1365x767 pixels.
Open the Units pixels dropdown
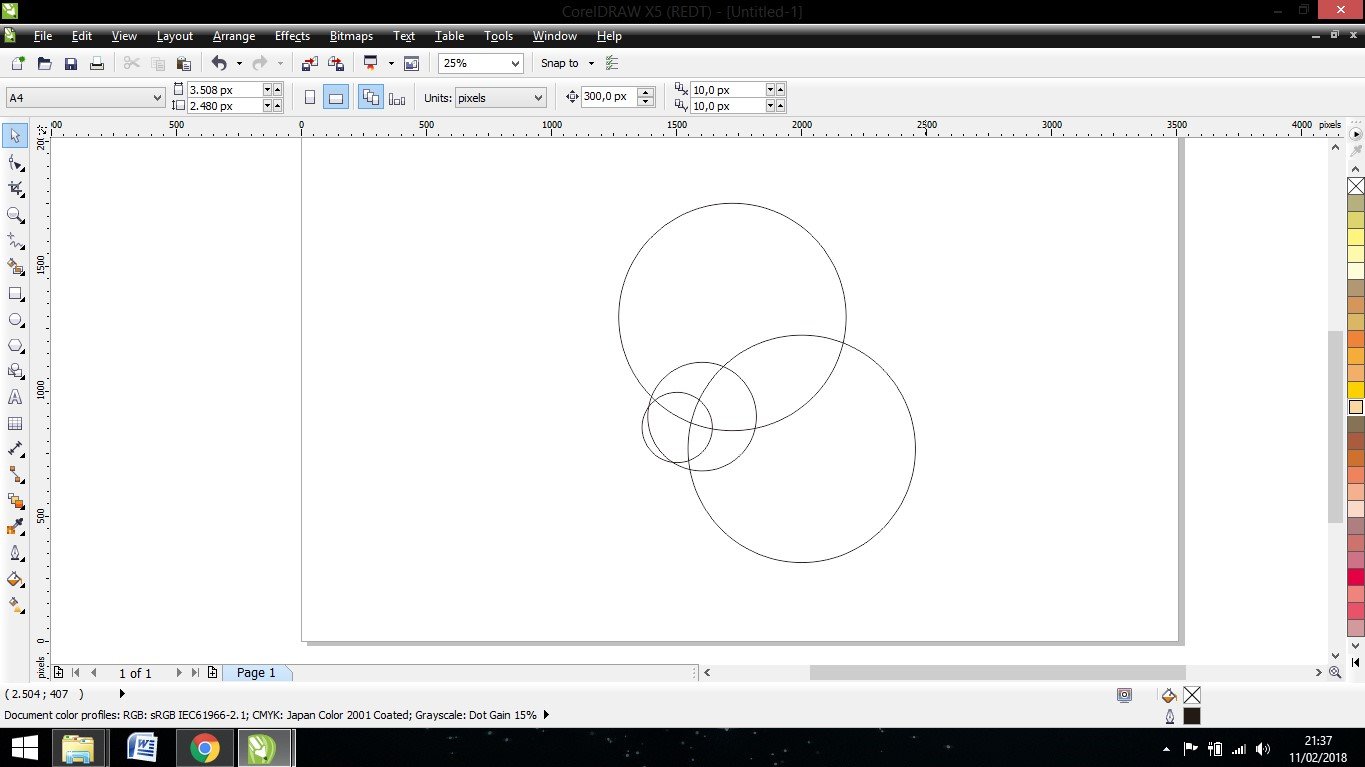538,97
